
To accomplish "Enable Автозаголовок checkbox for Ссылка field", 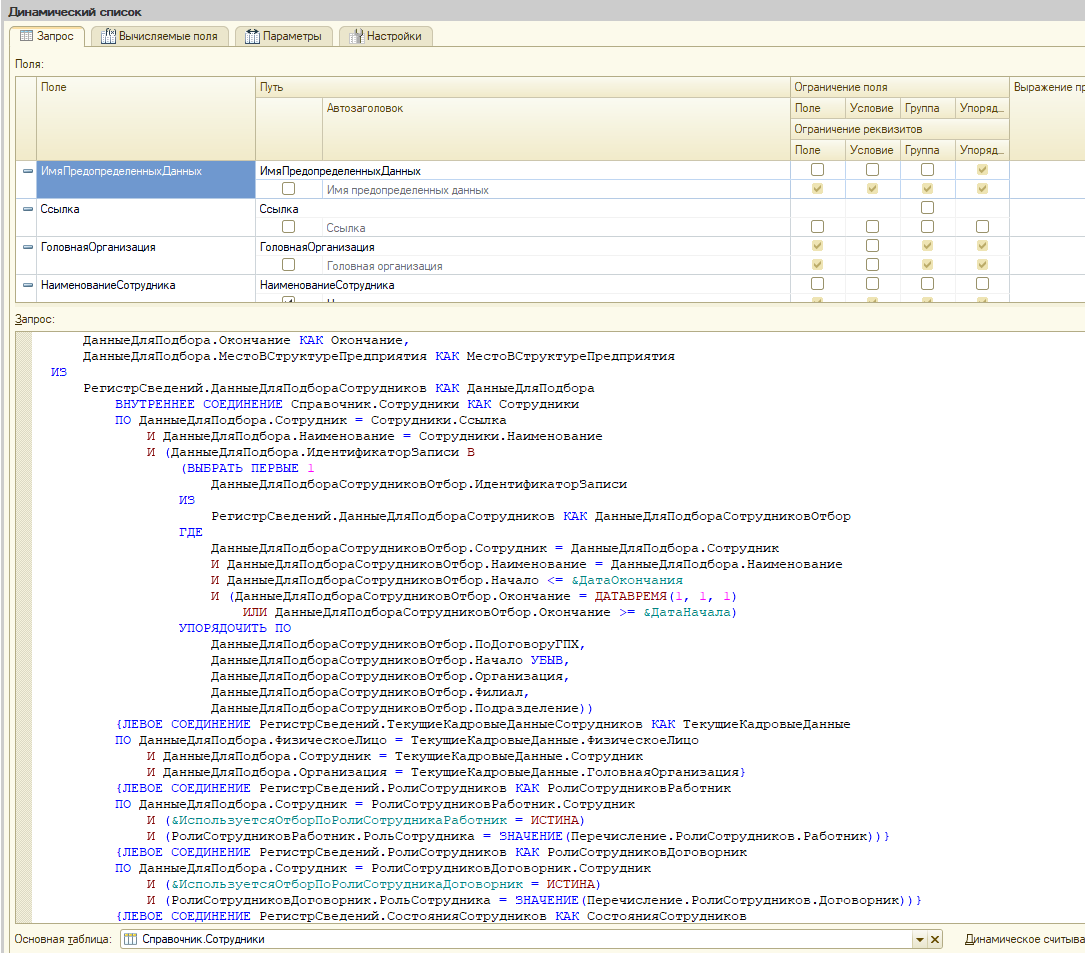I will 288,227.
